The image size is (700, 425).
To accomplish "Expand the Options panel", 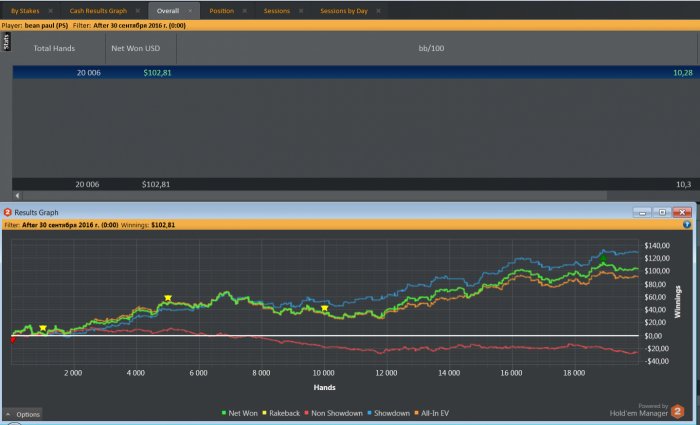I will coord(23,414).
